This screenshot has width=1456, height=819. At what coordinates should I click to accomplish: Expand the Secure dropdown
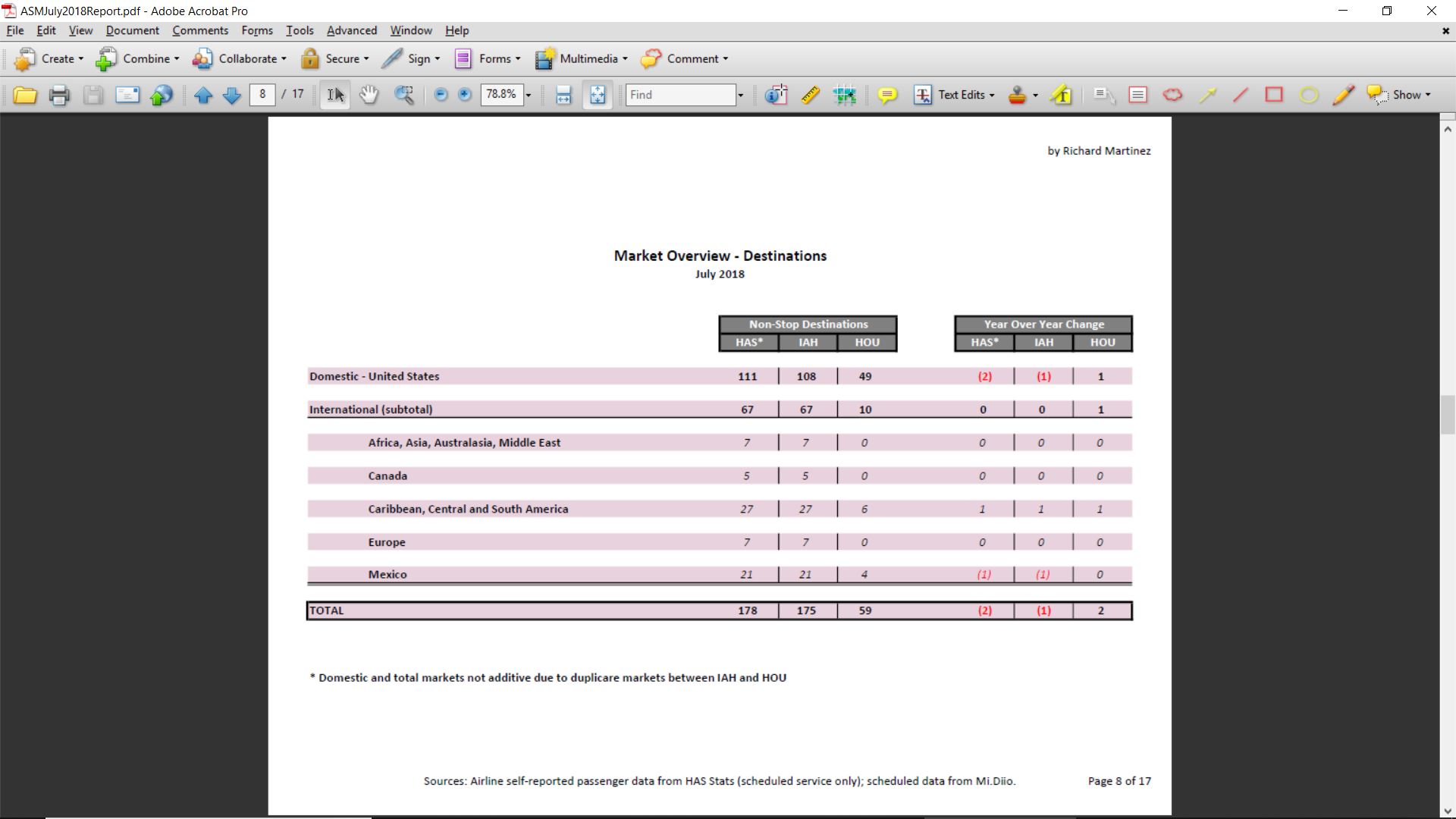[366, 58]
